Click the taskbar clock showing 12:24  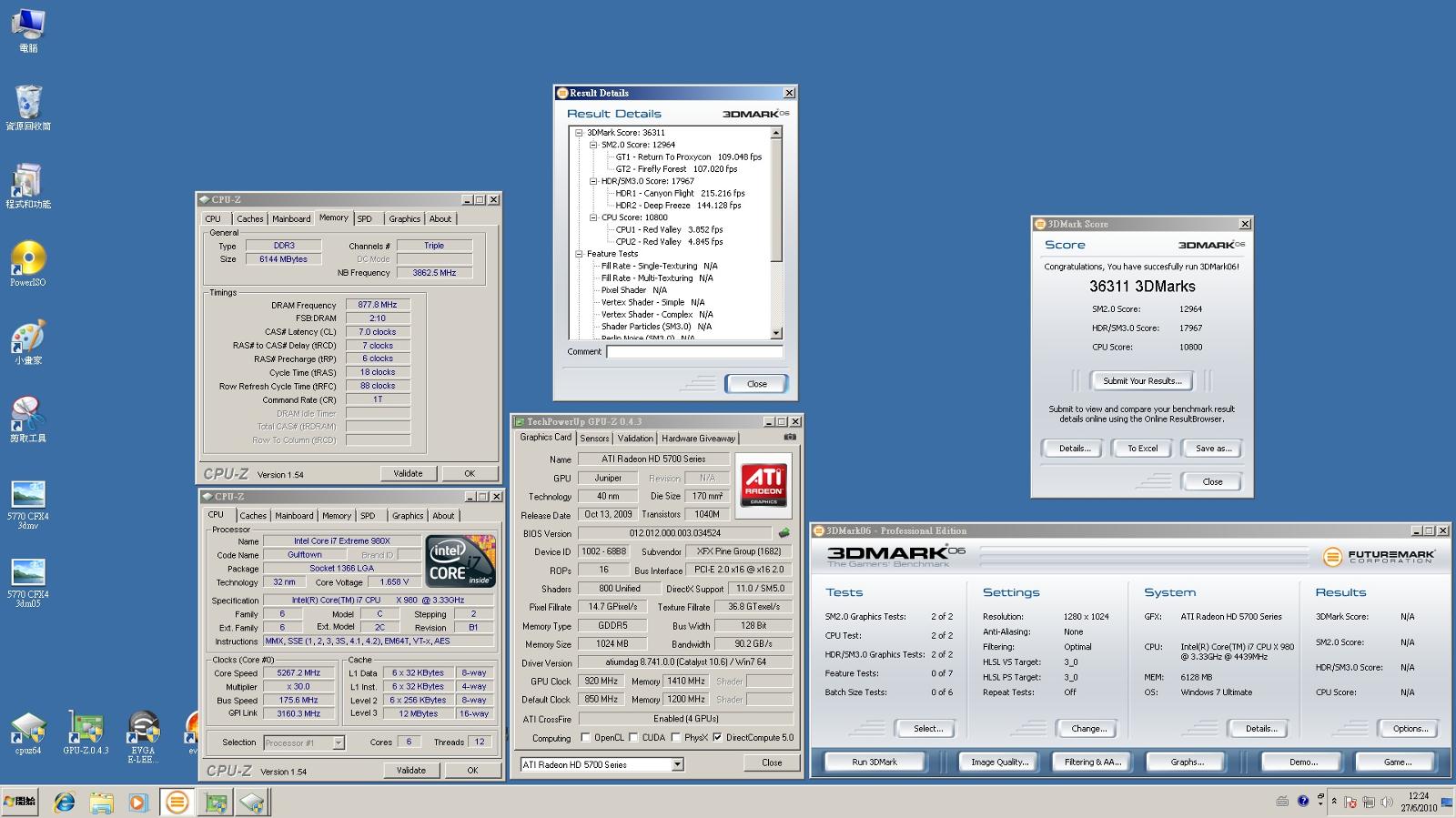(1419, 802)
